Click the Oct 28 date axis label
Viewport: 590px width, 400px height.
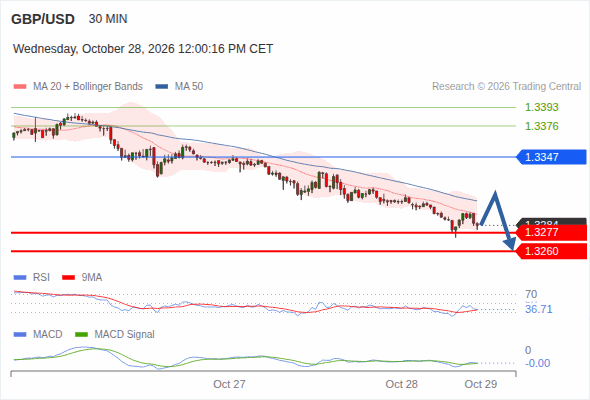coord(401,384)
